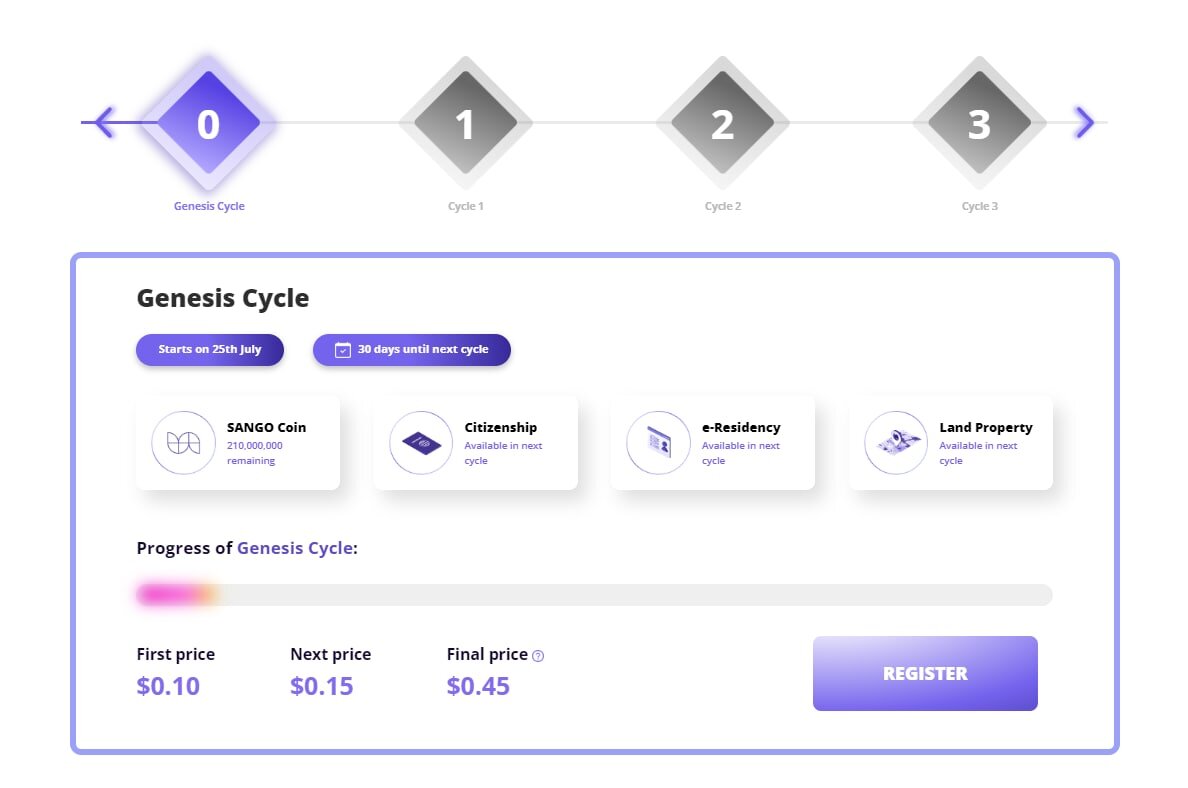Click the calendar icon in days badge
This screenshot has width=1188, height=788.
[x=342, y=350]
